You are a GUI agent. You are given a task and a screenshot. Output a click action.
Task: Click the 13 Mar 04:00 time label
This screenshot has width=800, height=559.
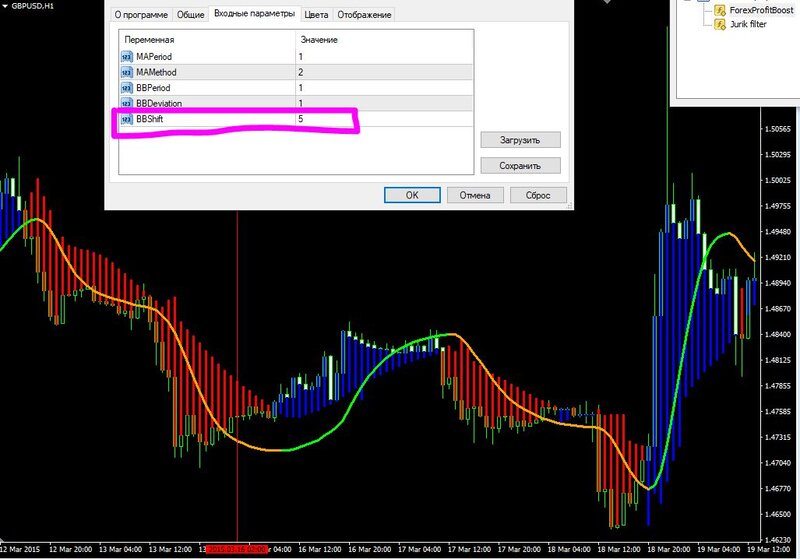click(x=120, y=549)
